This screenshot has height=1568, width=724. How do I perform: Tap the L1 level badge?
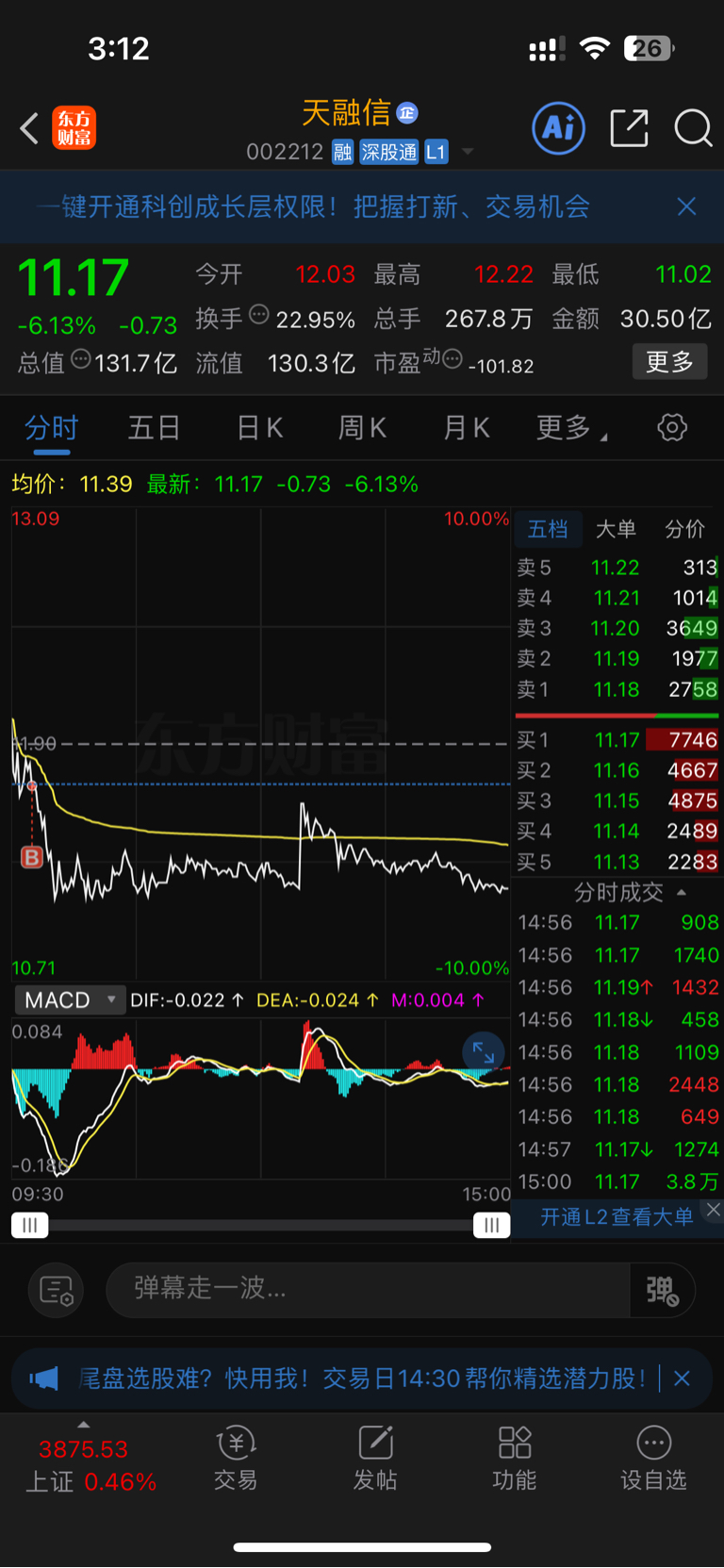436,152
